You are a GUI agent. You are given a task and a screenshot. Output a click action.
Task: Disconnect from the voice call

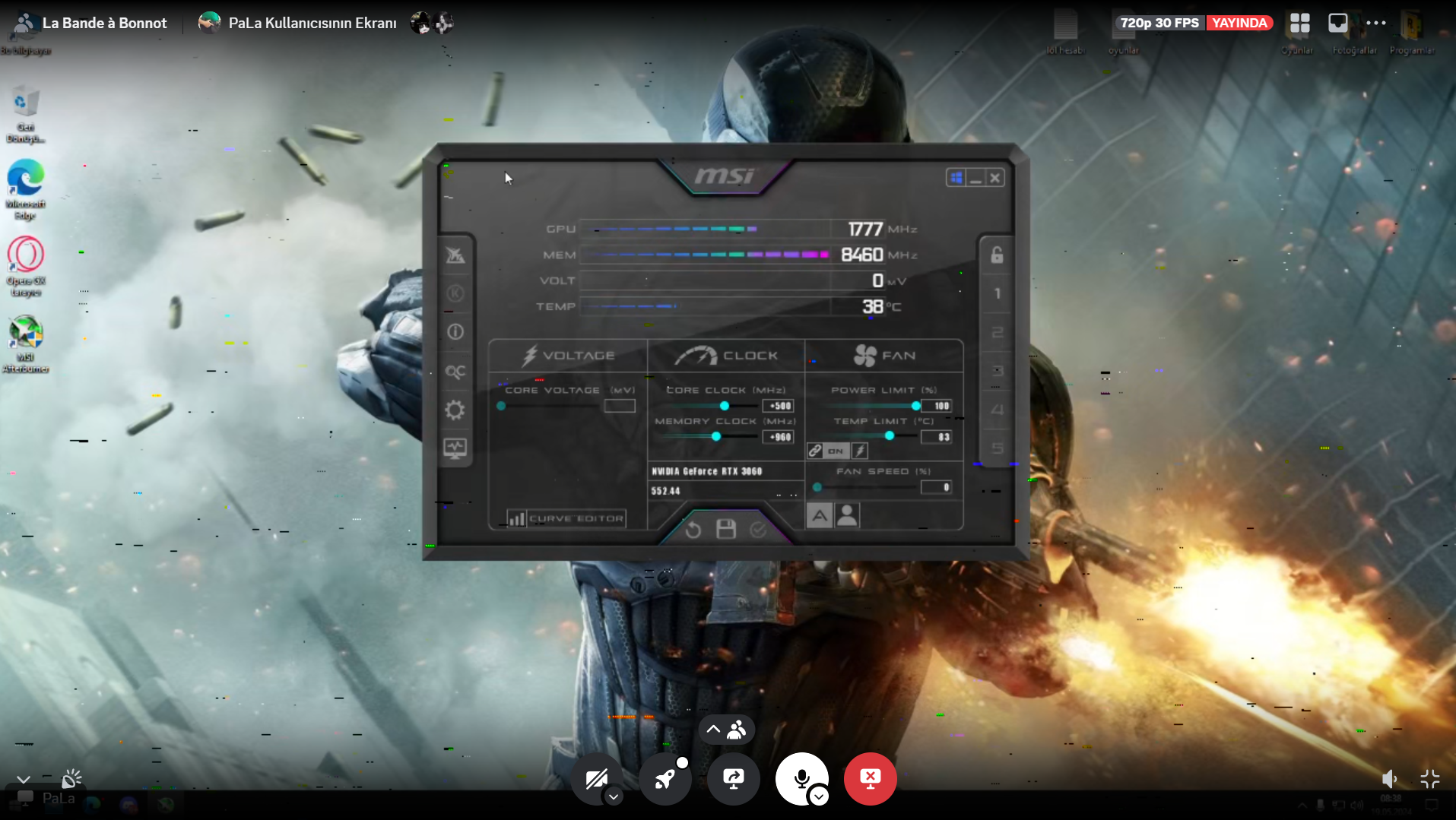coord(871,779)
